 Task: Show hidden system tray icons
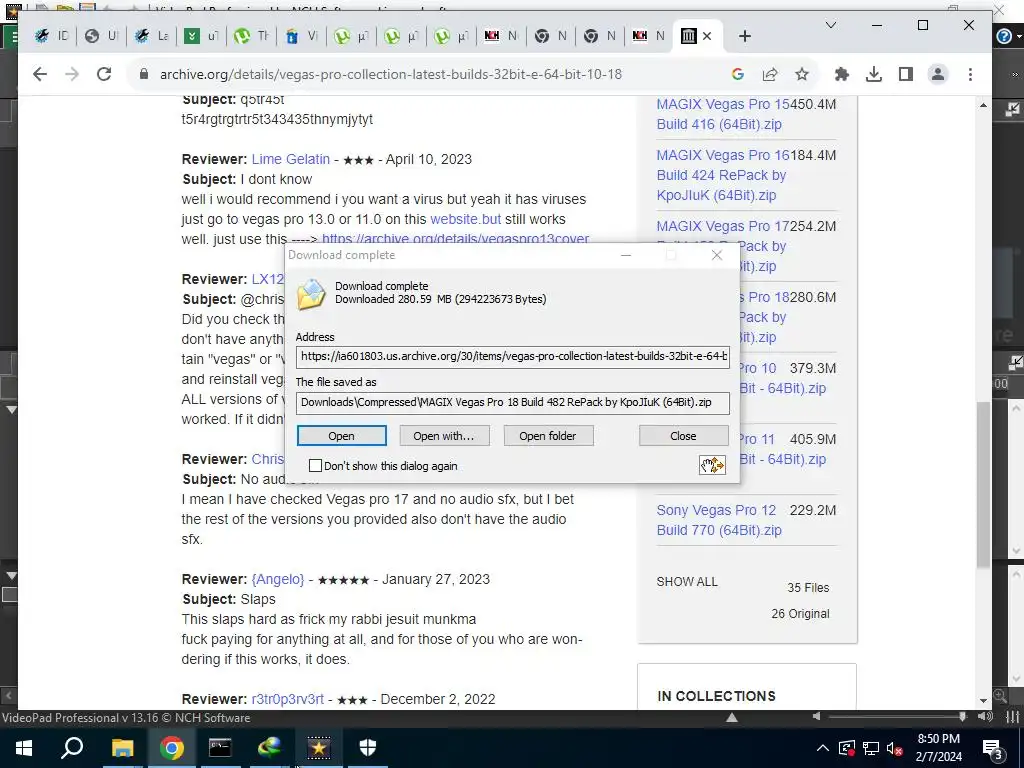tap(823, 748)
